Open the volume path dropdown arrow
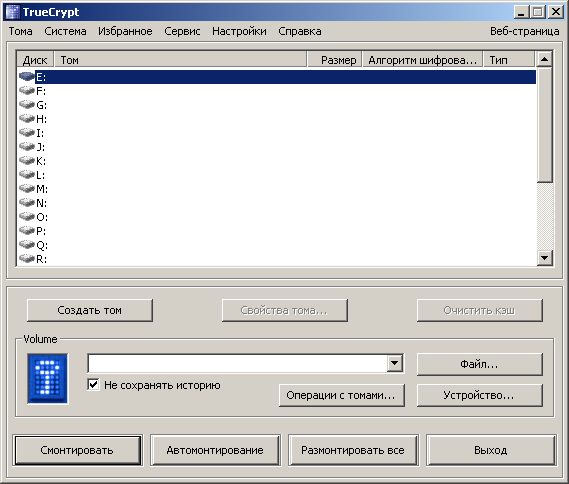The width and height of the screenshot is (569, 484). 394,363
